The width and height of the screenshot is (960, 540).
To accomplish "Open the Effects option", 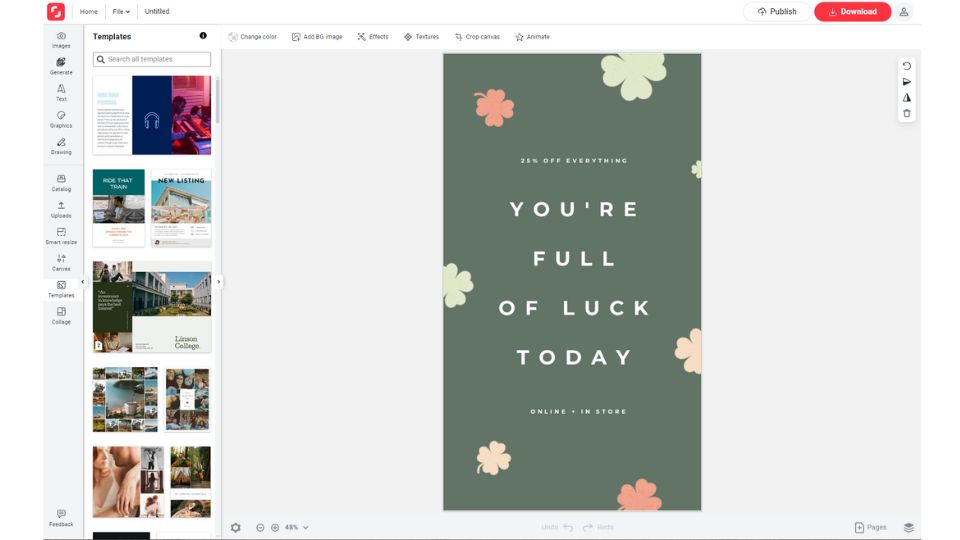I will tap(373, 37).
